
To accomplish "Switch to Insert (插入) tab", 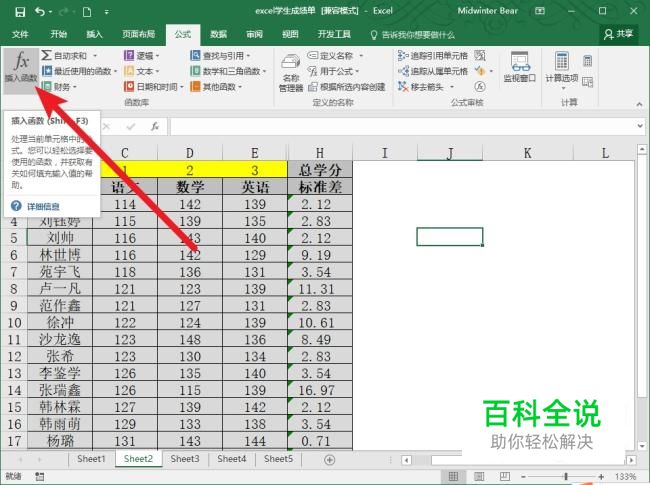I will (94, 34).
